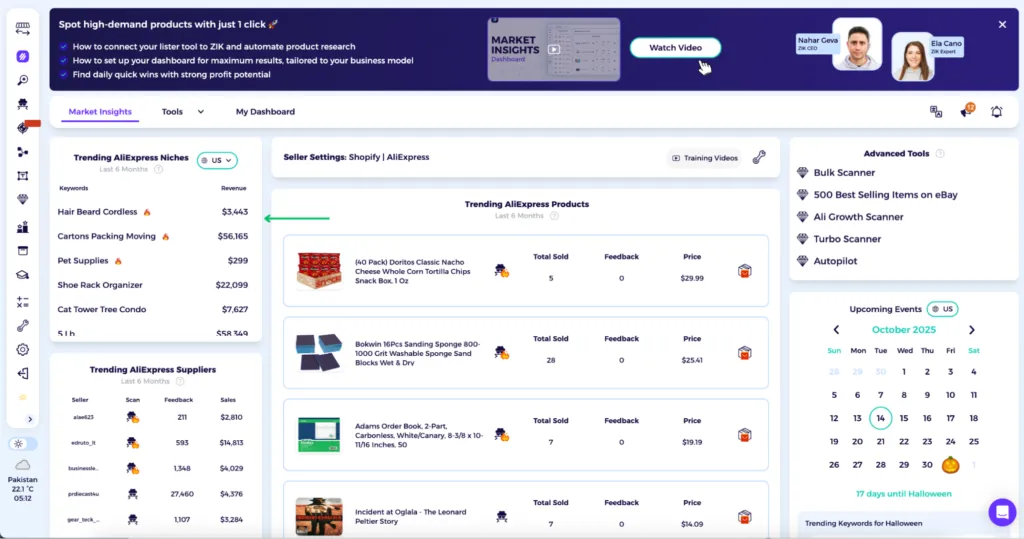Open the Training Videos button
This screenshot has height=539, width=1024.
pos(705,157)
